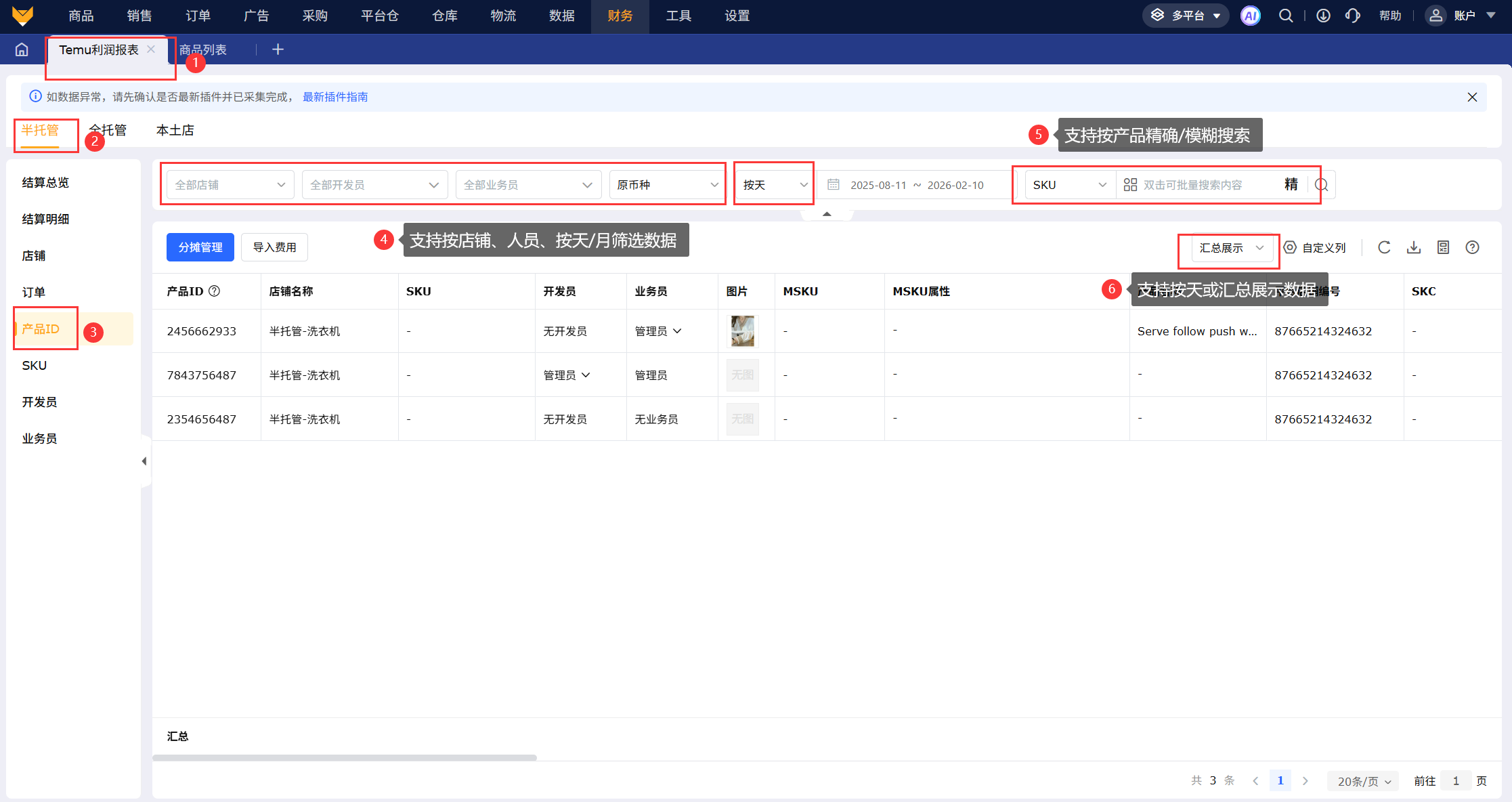Refresh the table with the reload icon
Viewport: 1512px width, 802px height.
pyautogui.click(x=1384, y=247)
